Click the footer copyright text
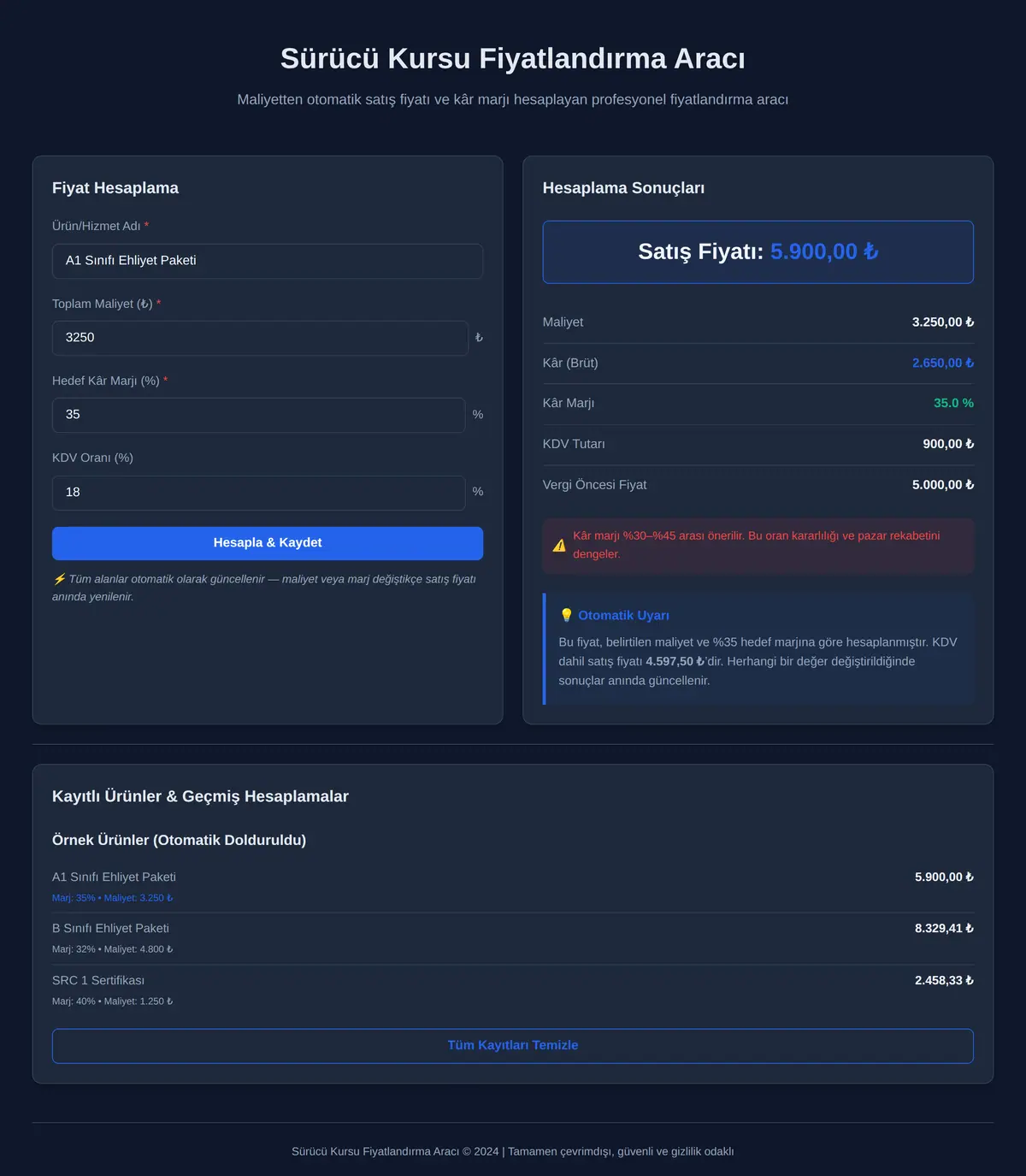This screenshot has height=1176, width=1026. pyautogui.click(x=513, y=1152)
